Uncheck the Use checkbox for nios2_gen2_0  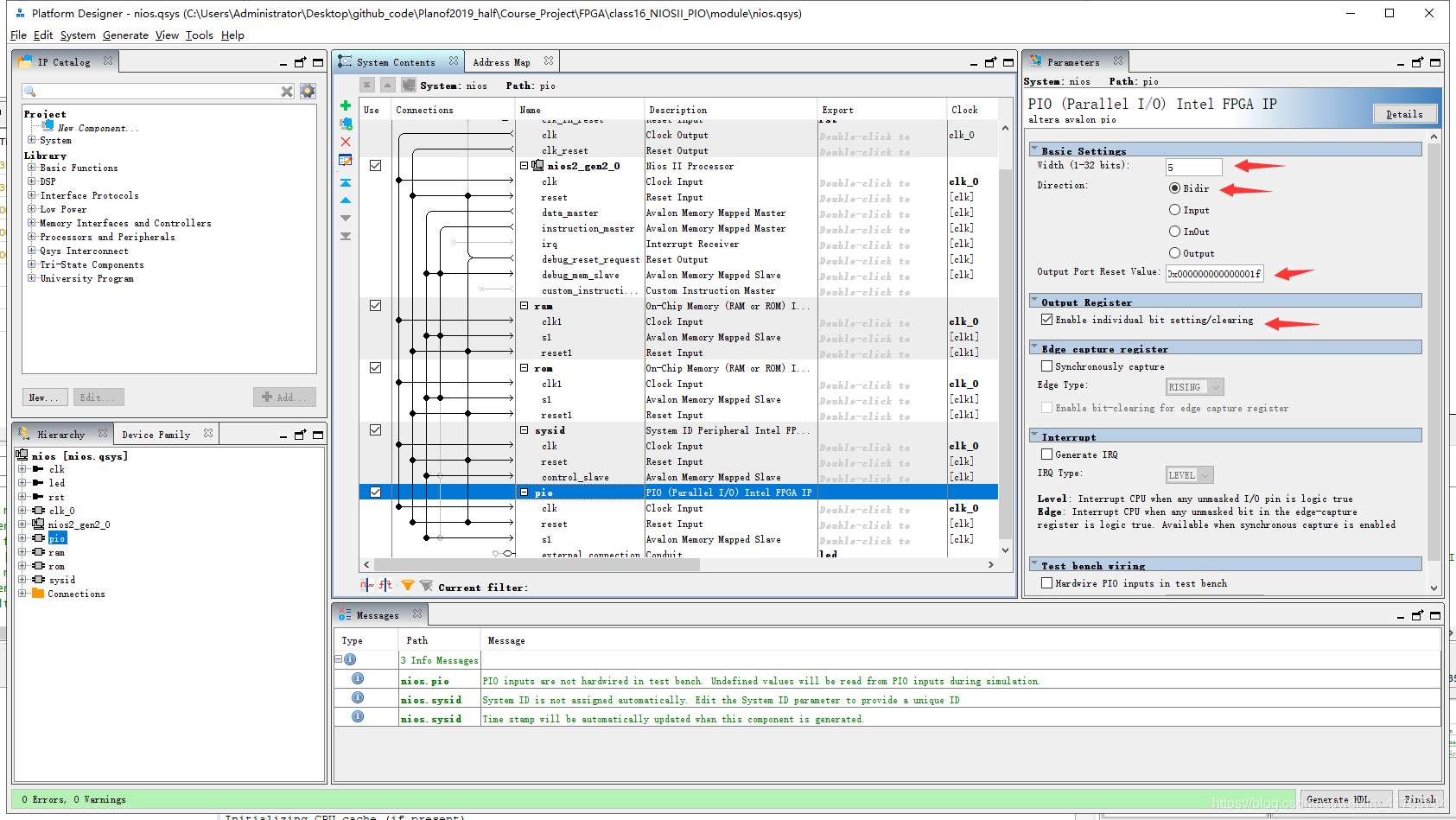tap(375, 165)
